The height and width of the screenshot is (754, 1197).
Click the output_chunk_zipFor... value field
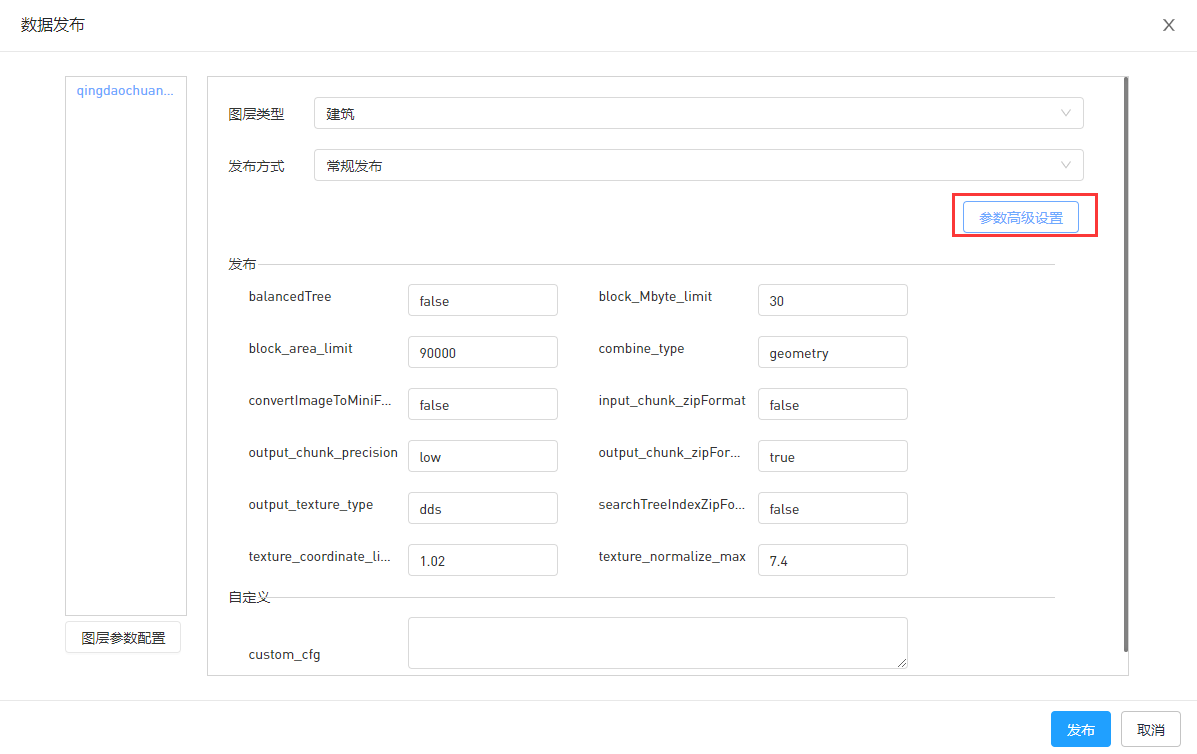pos(832,456)
